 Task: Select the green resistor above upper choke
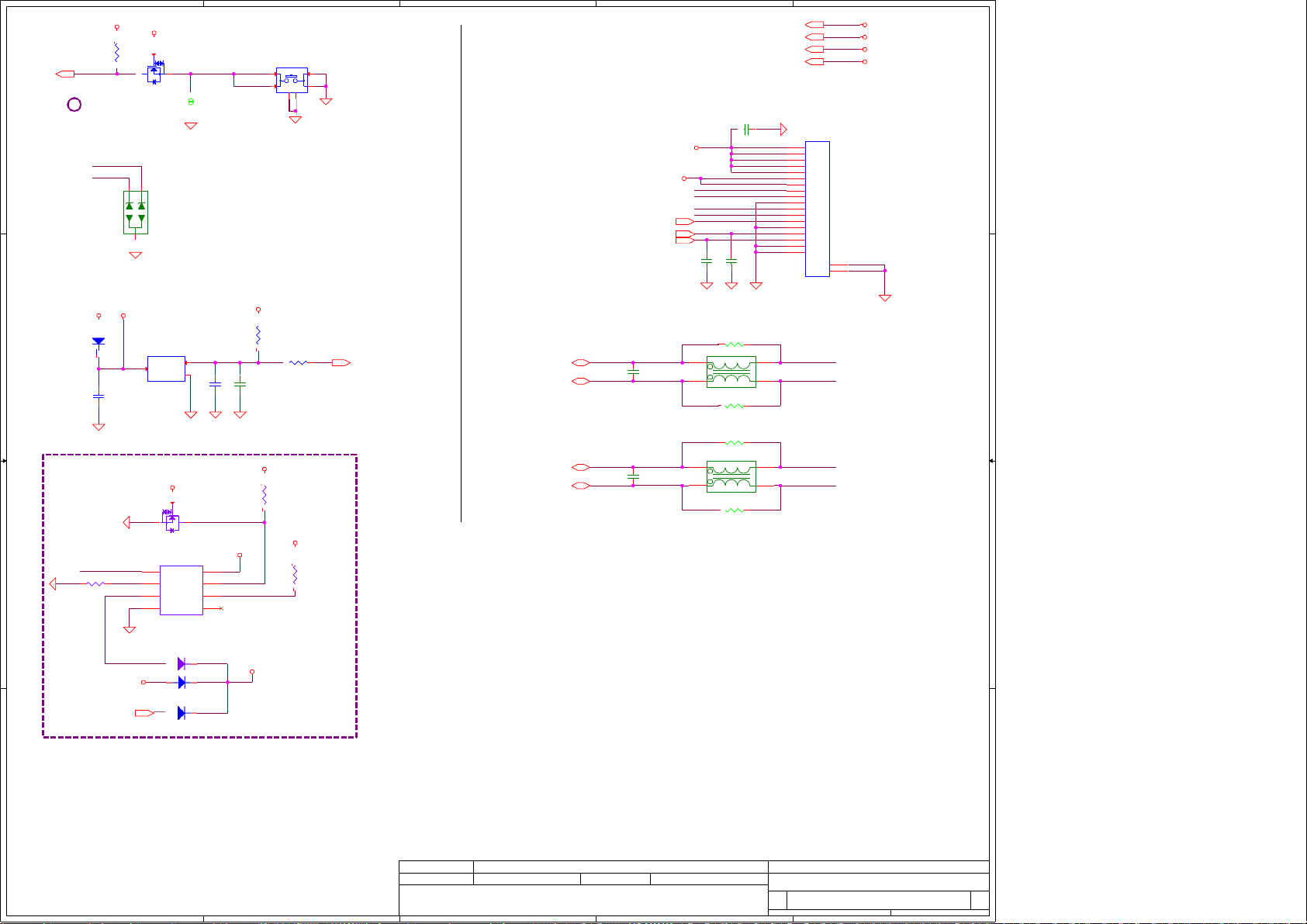(733, 344)
